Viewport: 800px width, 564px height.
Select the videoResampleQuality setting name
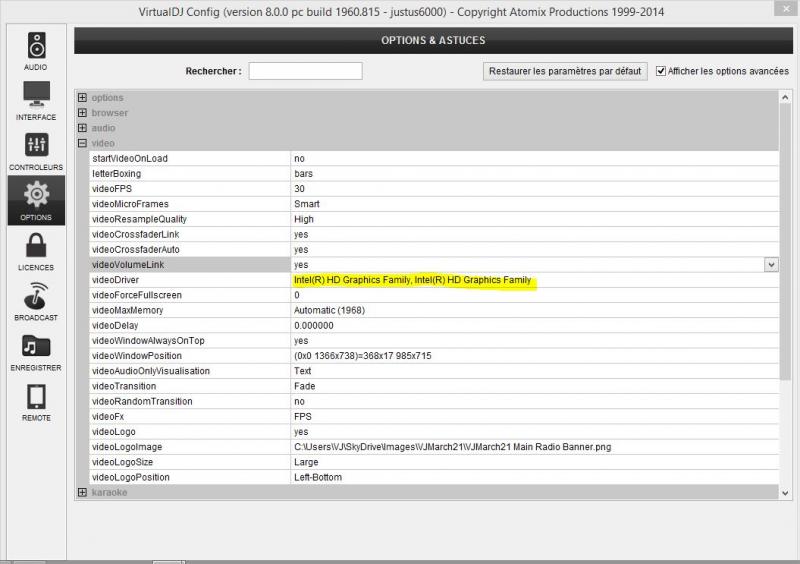(x=139, y=219)
